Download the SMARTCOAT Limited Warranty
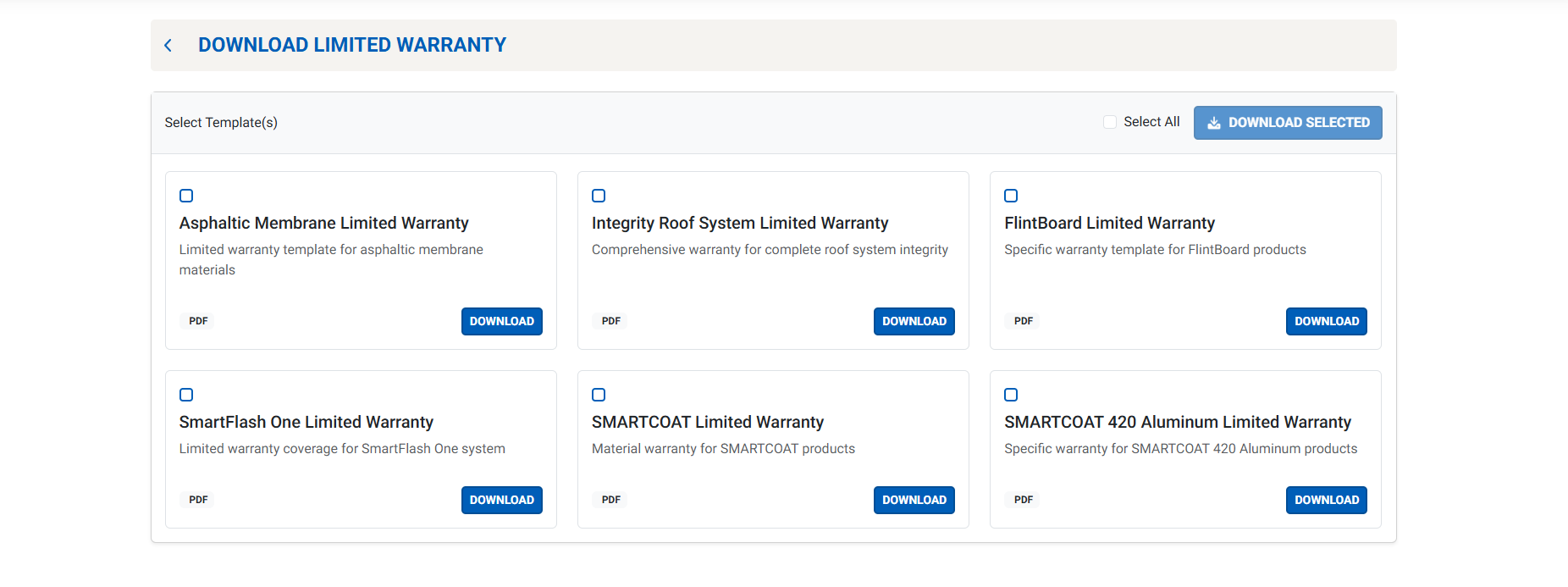The width and height of the screenshot is (1568, 587). click(914, 500)
